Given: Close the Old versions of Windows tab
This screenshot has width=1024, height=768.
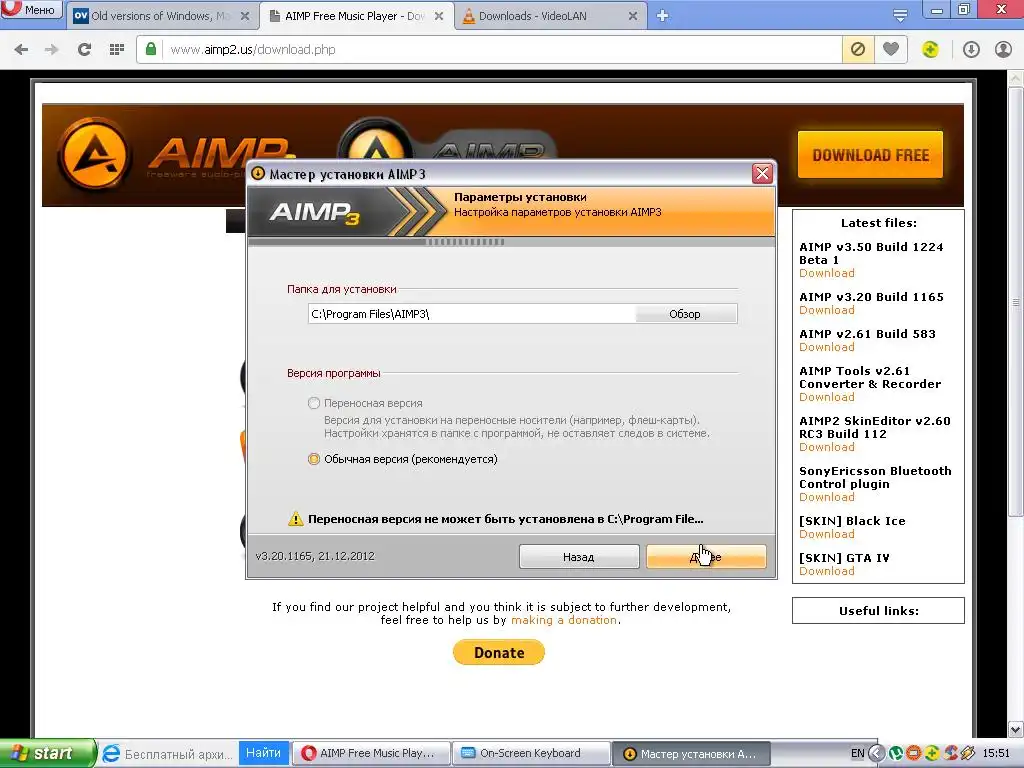Looking at the screenshot, I should (245, 16).
